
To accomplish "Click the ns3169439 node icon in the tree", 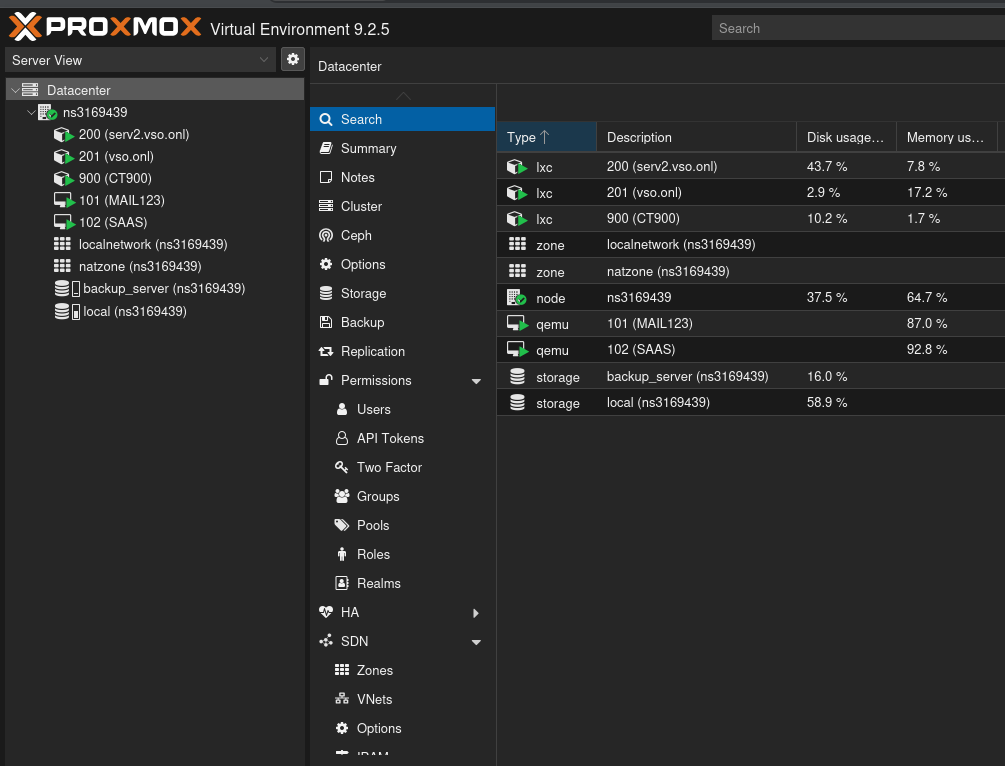I will point(48,113).
